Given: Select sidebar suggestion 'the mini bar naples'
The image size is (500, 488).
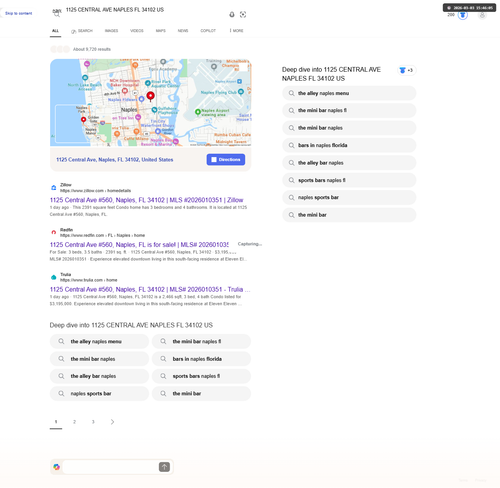Looking at the screenshot, I should [x=349, y=128].
